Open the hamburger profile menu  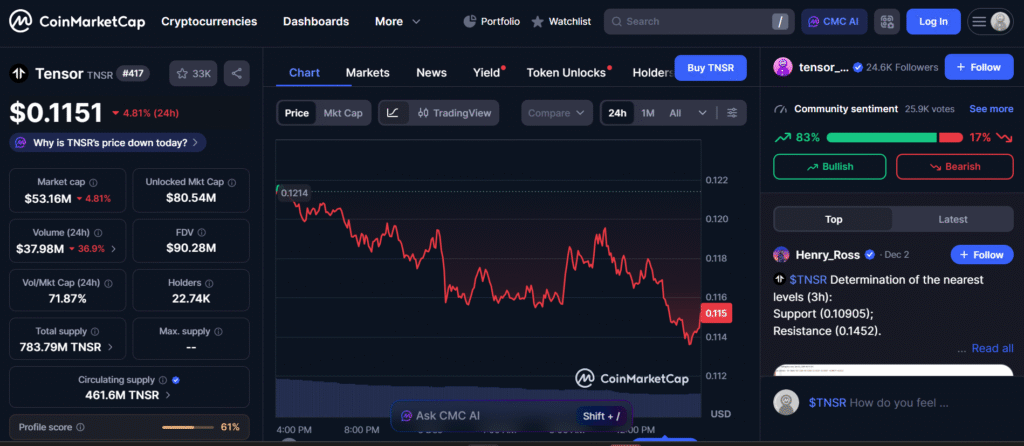coord(990,22)
